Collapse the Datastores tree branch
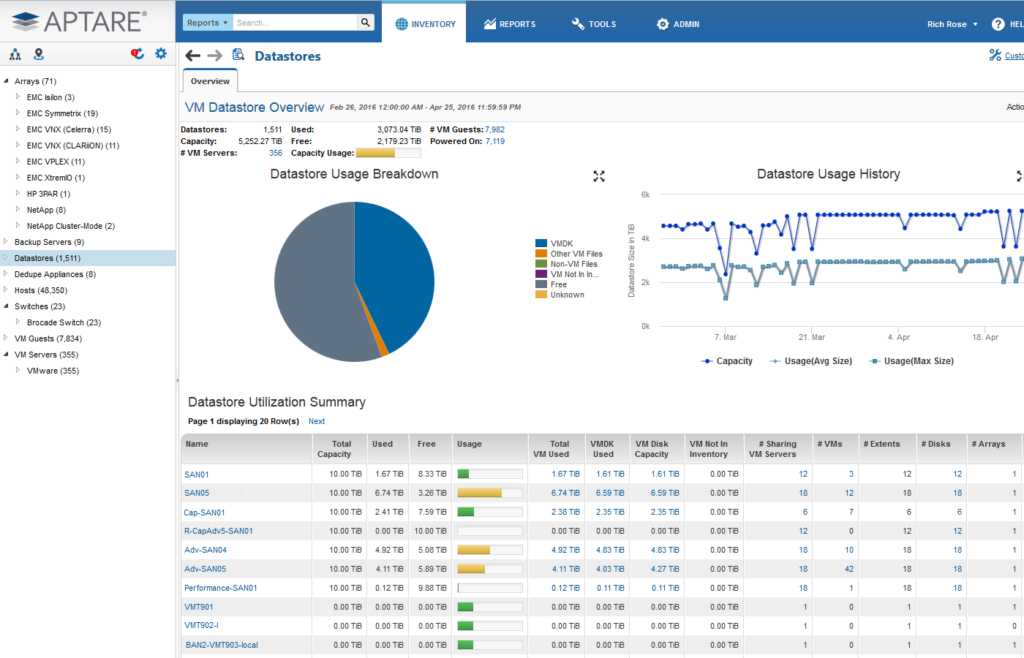This screenshot has width=1024, height=658. pos(7,257)
